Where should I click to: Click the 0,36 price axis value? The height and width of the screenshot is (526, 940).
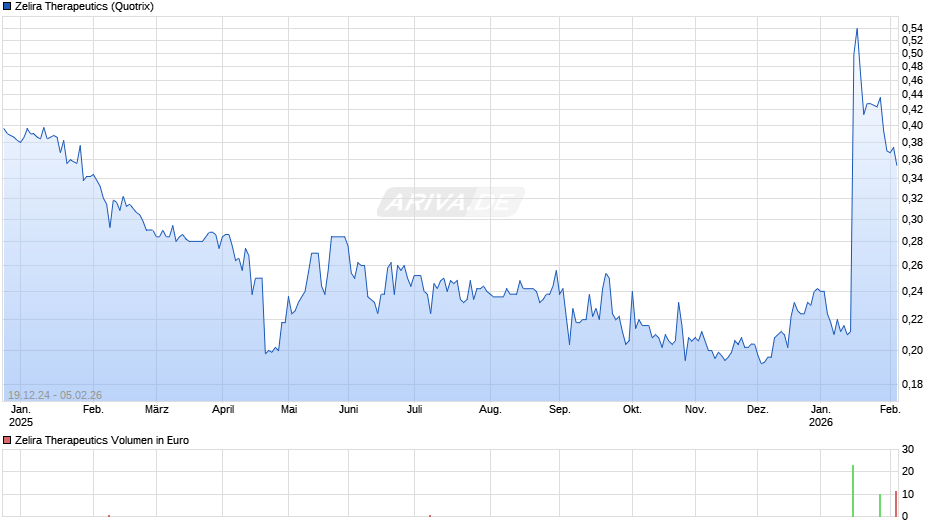(912, 160)
